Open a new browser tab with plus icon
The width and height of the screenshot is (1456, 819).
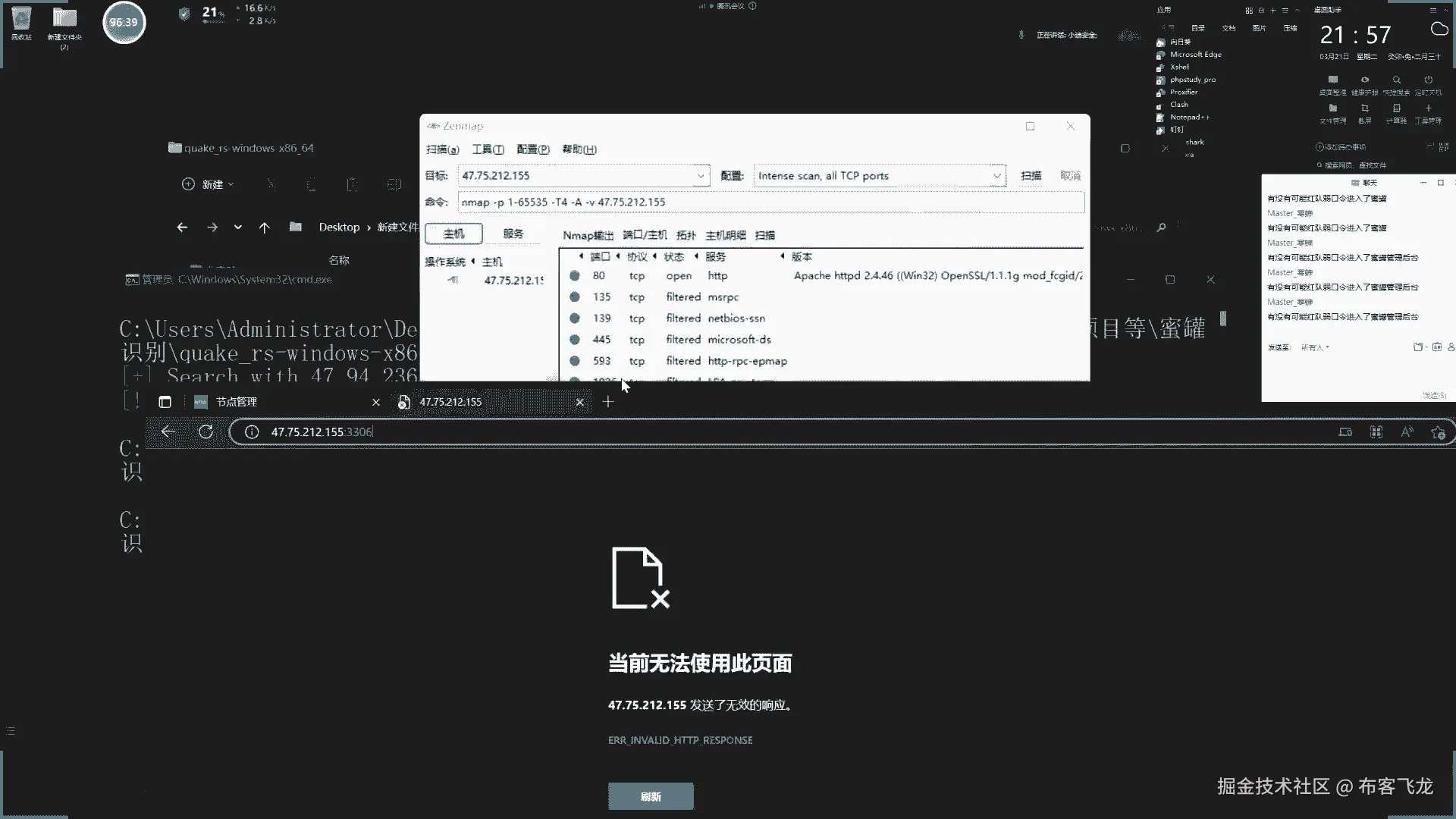point(607,402)
